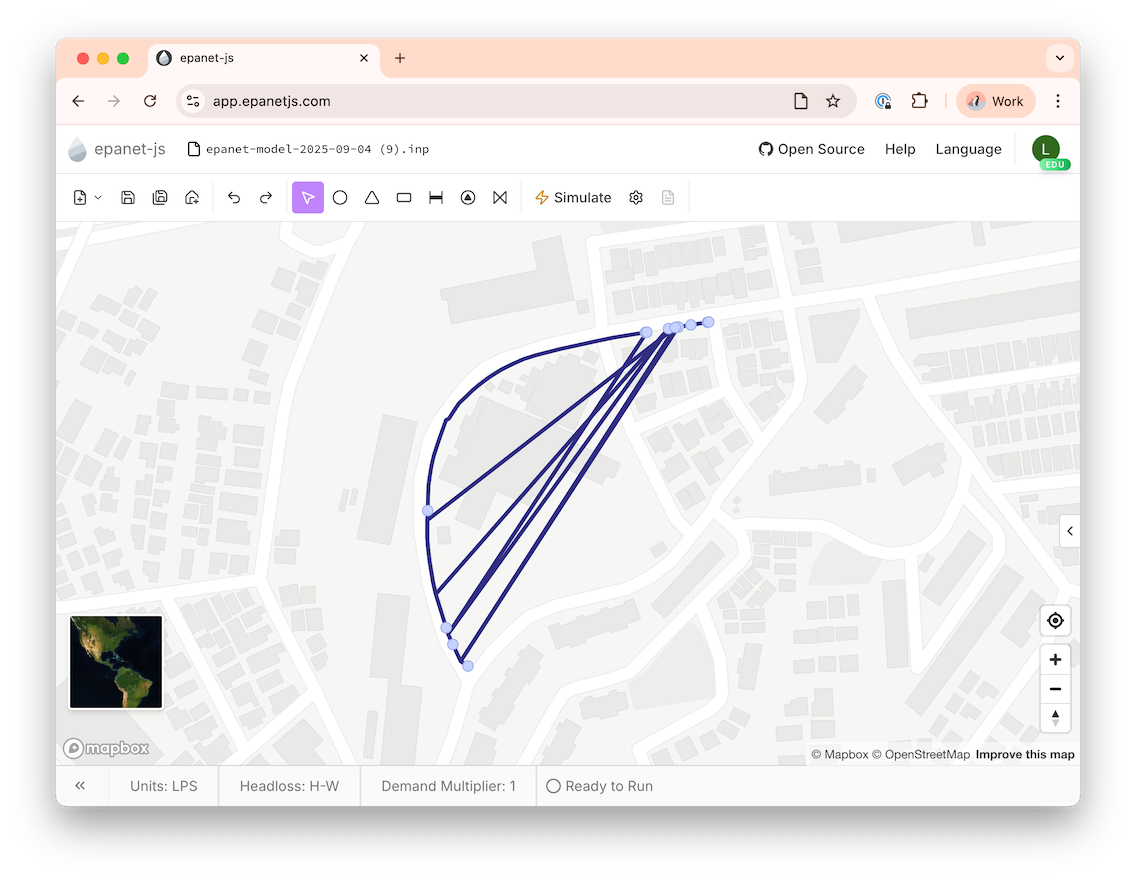
Task: Redo the last action
Action: point(266,198)
